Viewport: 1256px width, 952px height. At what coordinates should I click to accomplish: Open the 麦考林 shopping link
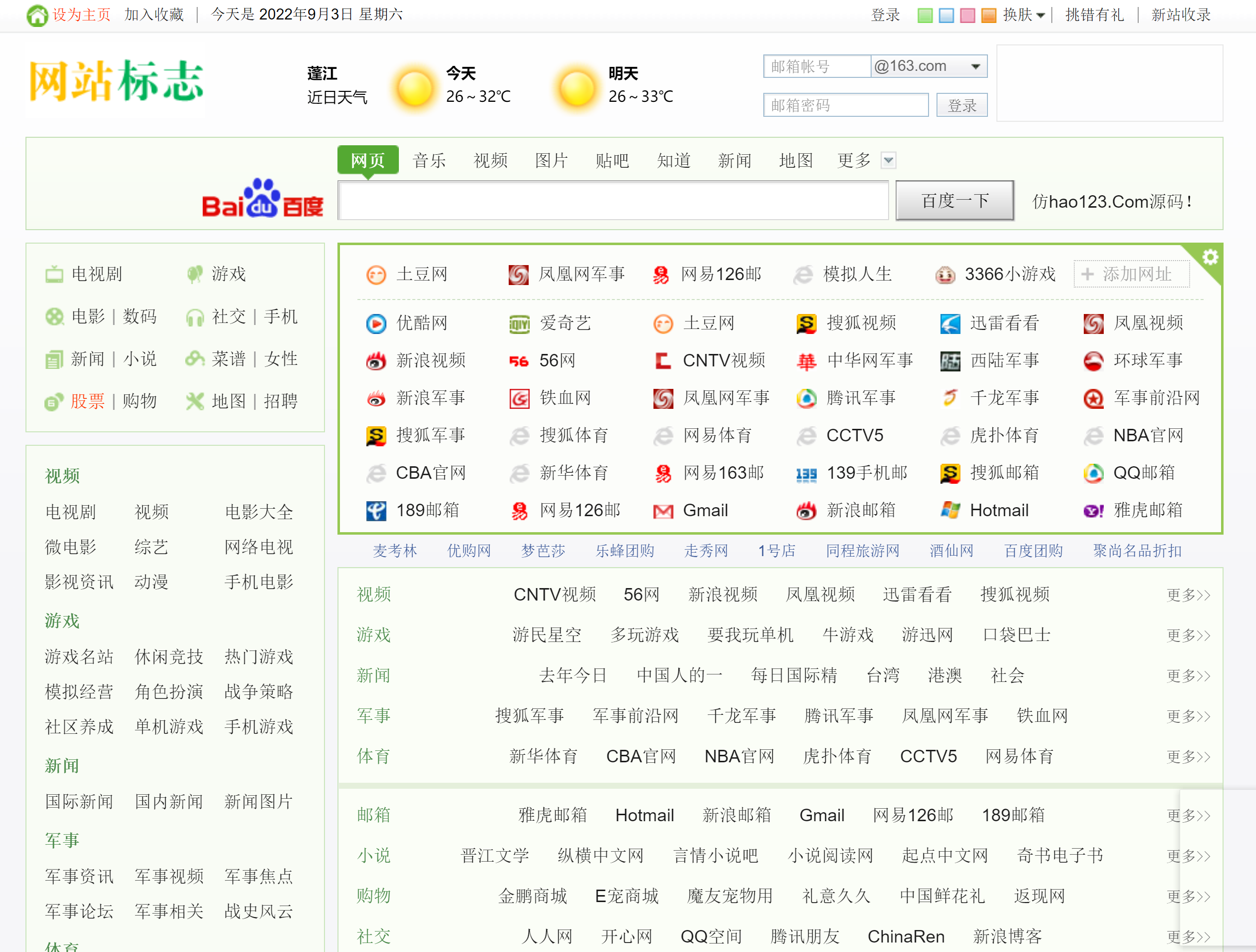395,551
